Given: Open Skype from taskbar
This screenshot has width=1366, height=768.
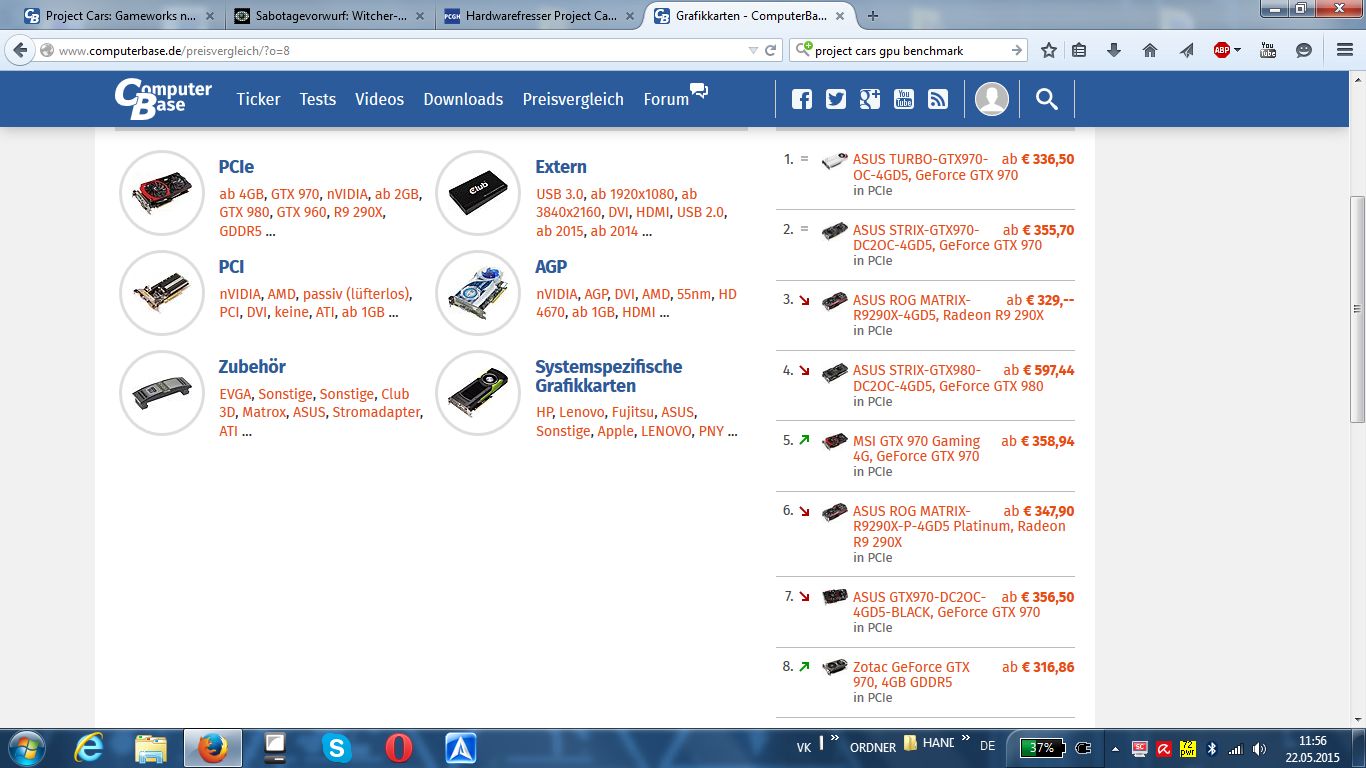Looking at the screenshot, I should click(x=337, y=748).
